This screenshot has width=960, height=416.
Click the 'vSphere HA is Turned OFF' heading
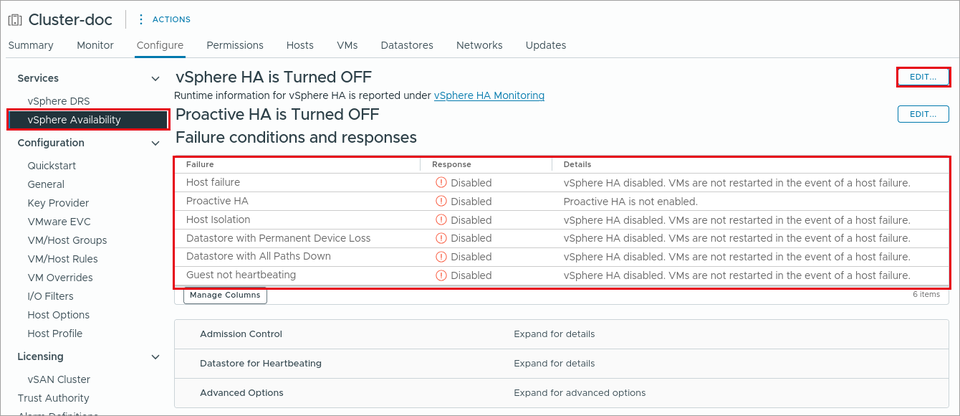[x=274, y=77]
